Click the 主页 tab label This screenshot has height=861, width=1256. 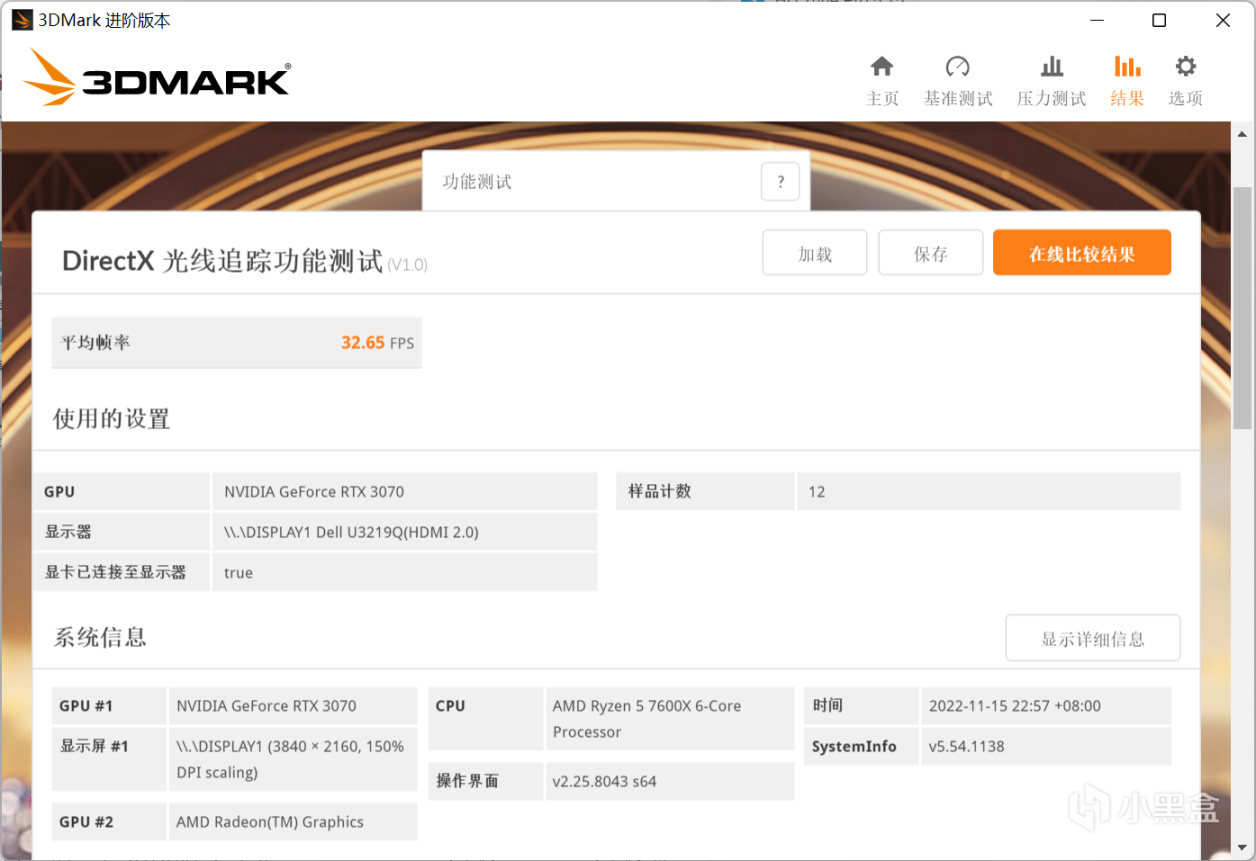tap(882, 98)
